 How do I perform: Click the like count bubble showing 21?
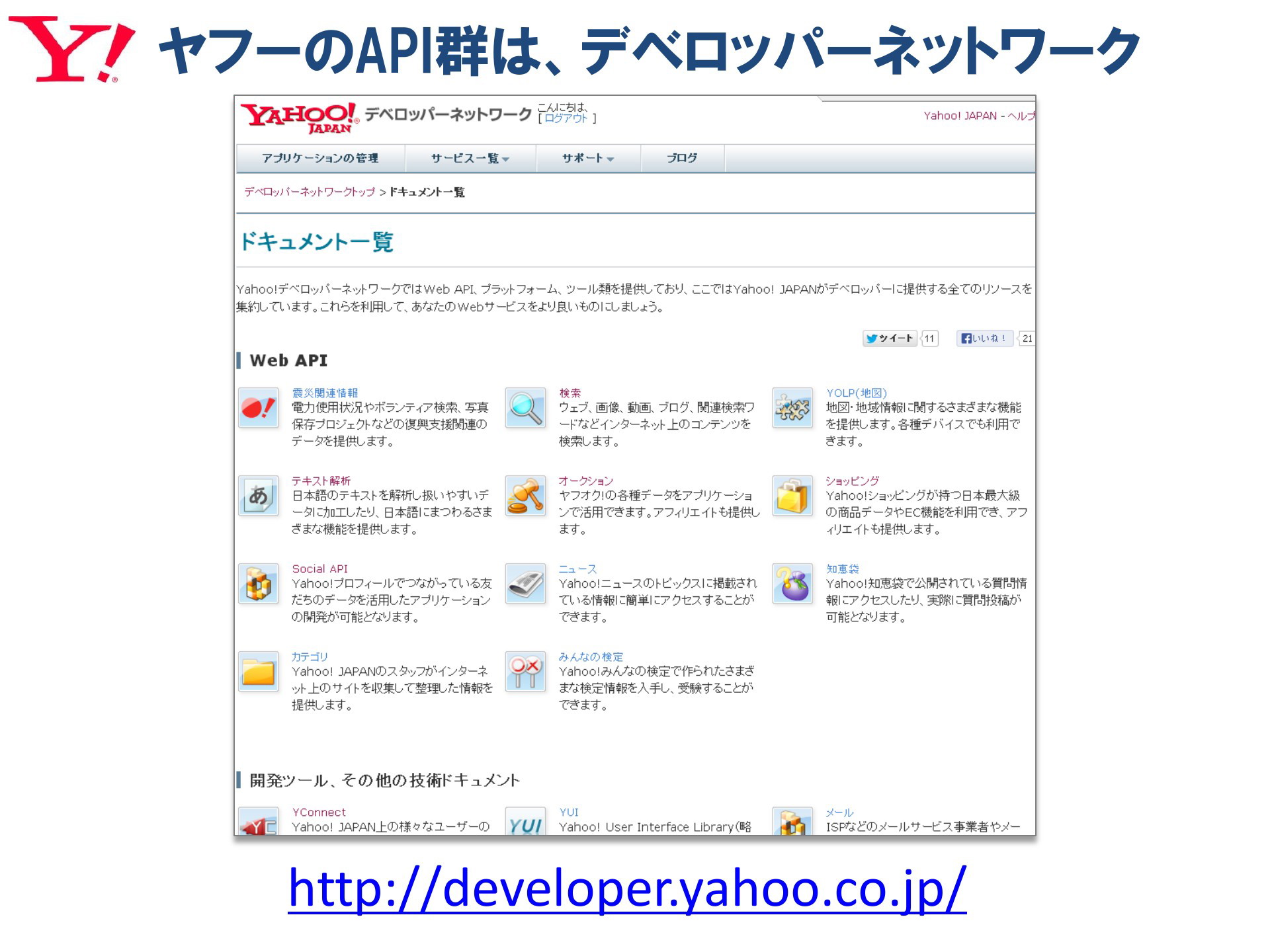coord(1027,338)
